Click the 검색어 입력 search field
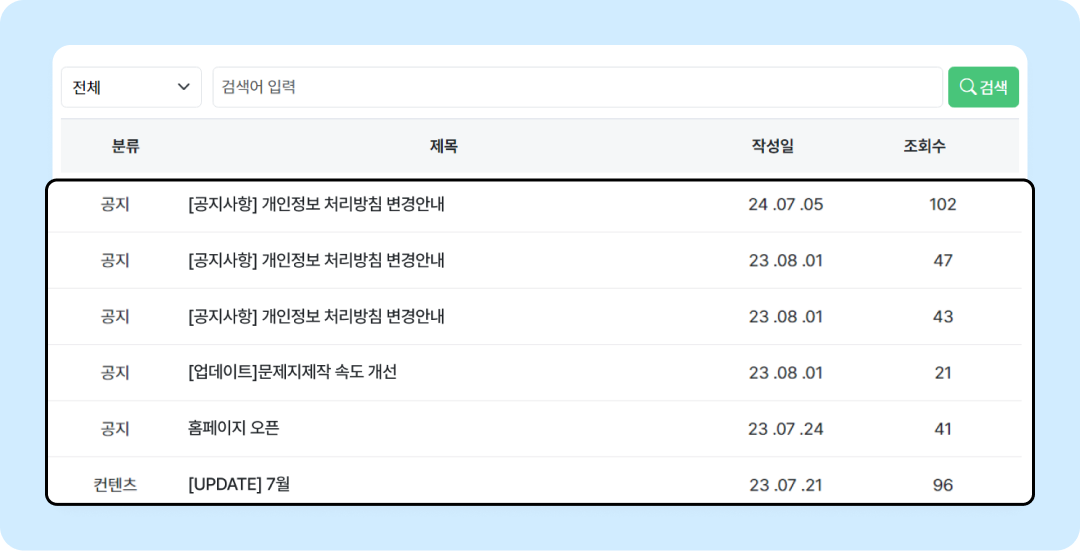 (x=577, y=87)
